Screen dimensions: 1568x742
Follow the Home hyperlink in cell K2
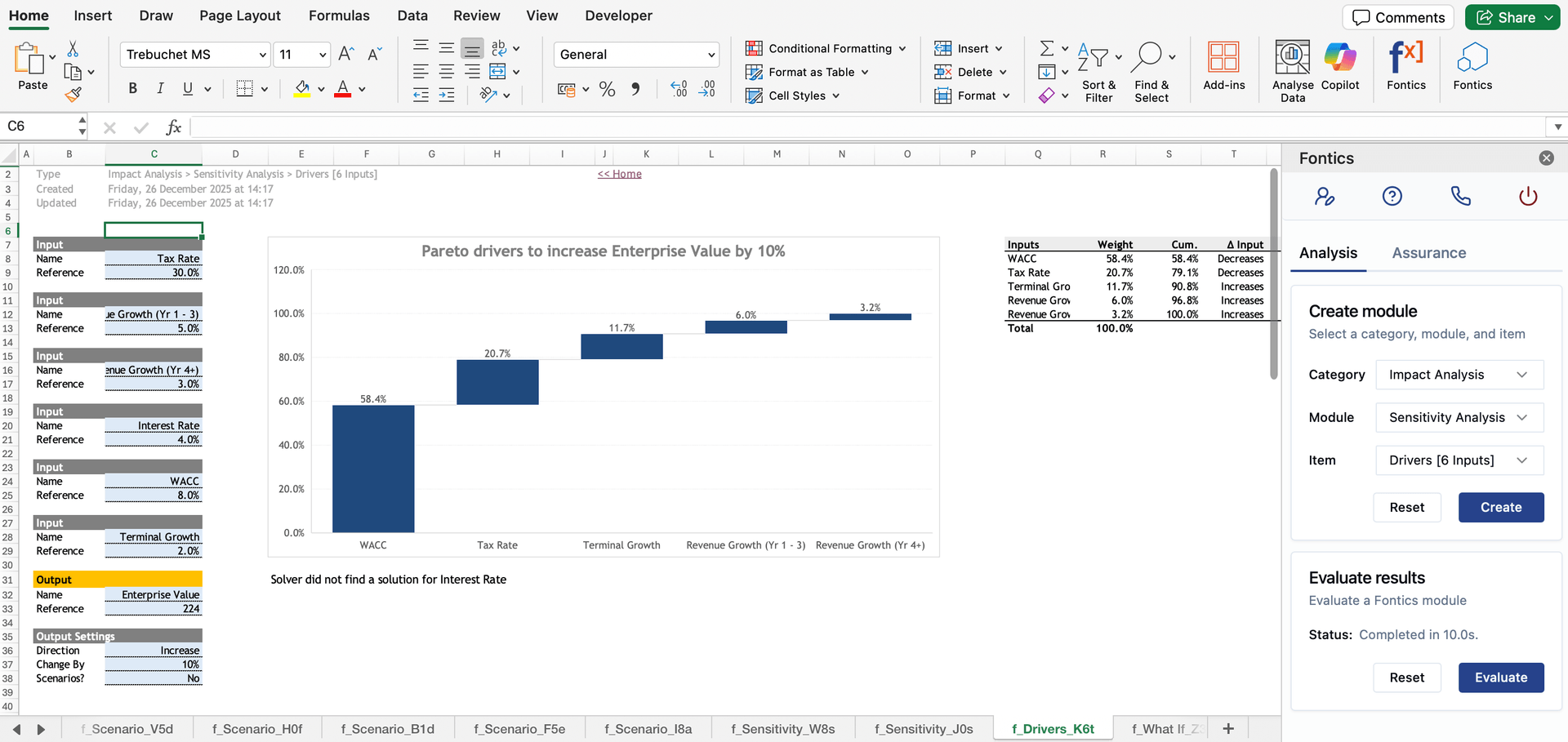click(619, 174)
